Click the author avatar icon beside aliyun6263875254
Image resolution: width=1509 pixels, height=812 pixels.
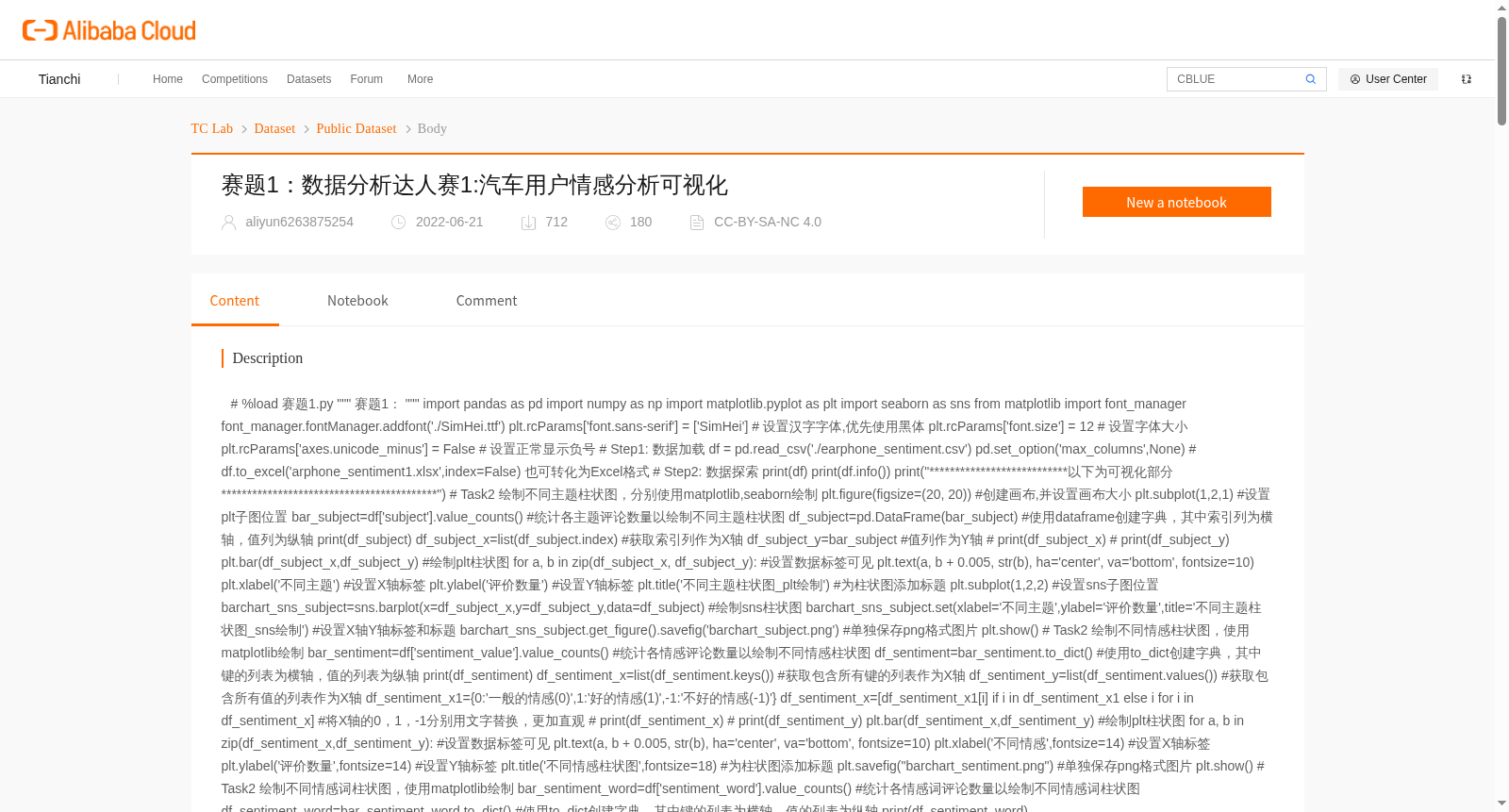tap(228, 223)
